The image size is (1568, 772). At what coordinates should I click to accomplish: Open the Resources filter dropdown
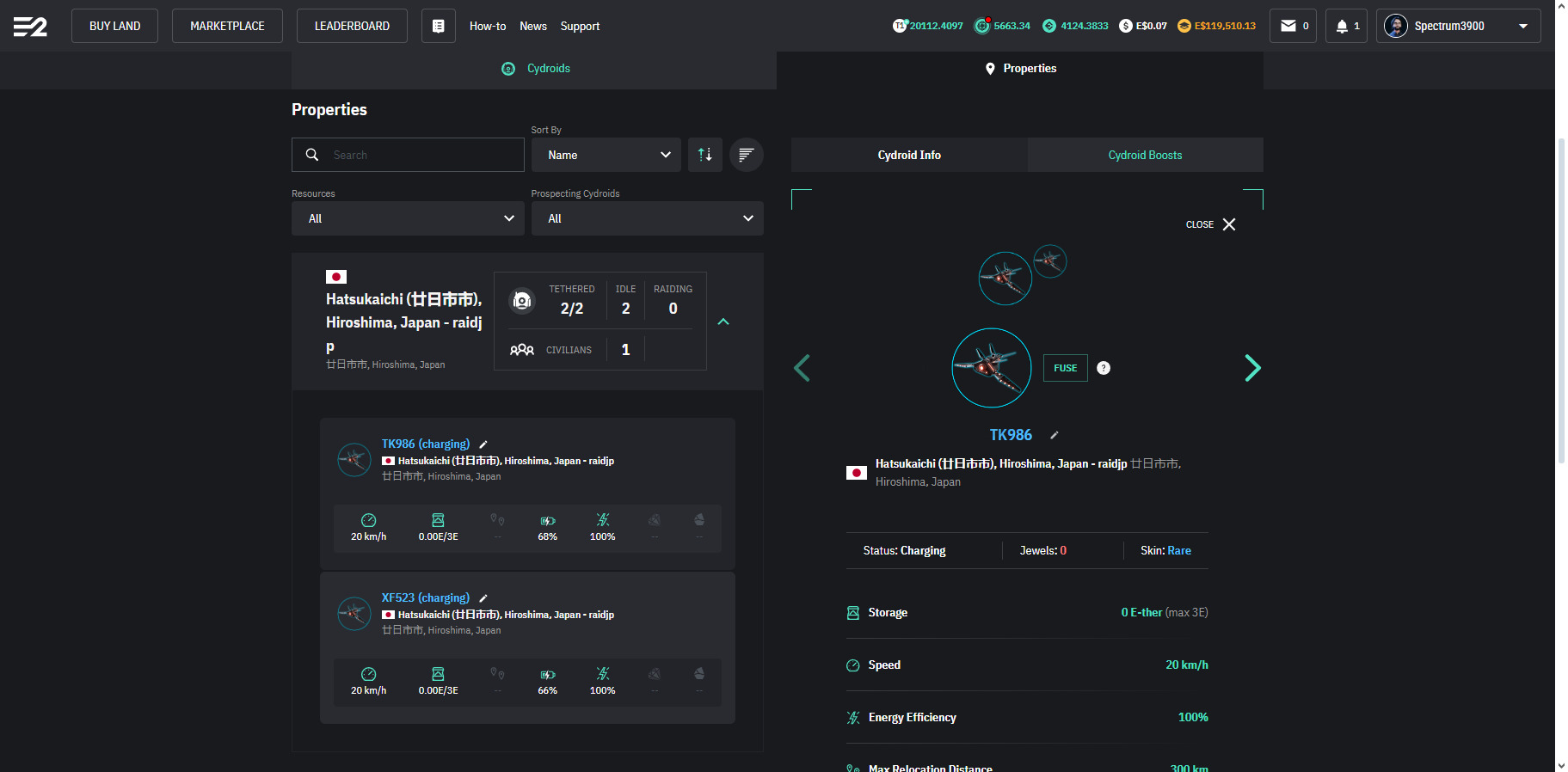point(408,218)
